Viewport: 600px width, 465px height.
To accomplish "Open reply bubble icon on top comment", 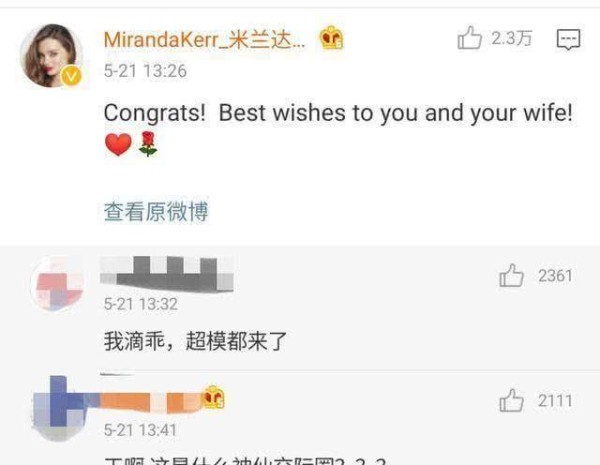I will coord(568,39).
